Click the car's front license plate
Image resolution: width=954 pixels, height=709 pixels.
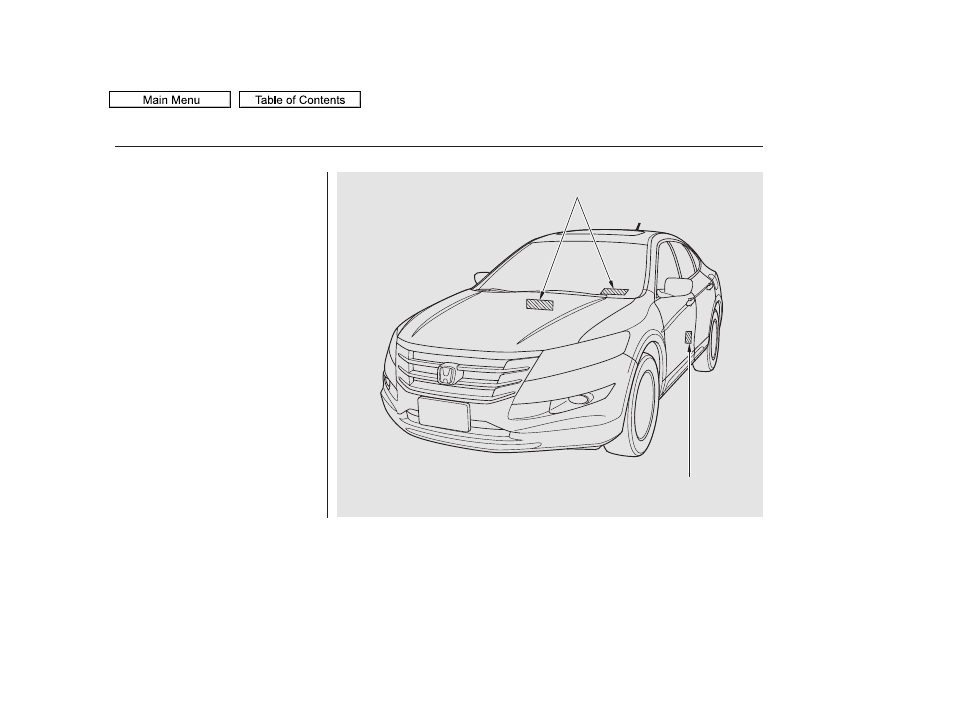point(444,414)
